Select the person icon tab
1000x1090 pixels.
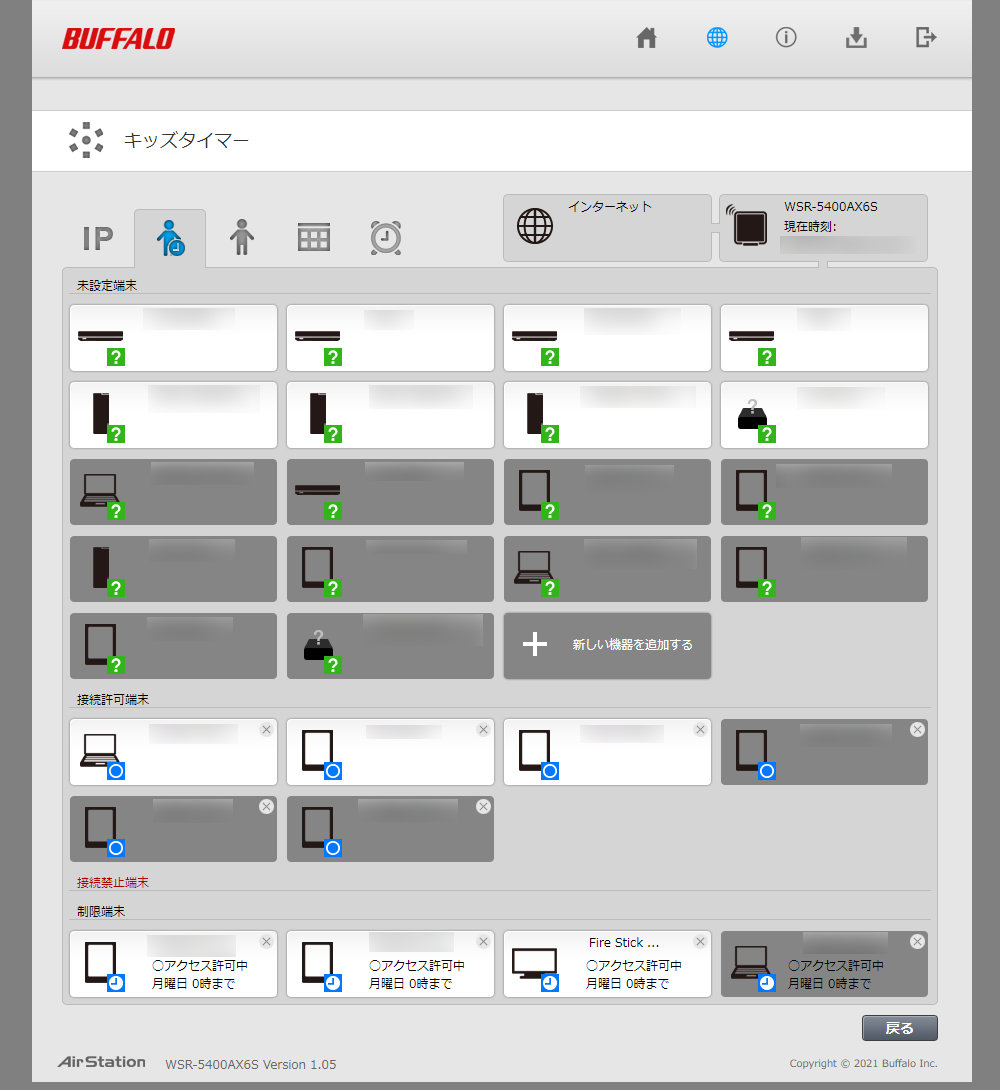tap(242, 238)
